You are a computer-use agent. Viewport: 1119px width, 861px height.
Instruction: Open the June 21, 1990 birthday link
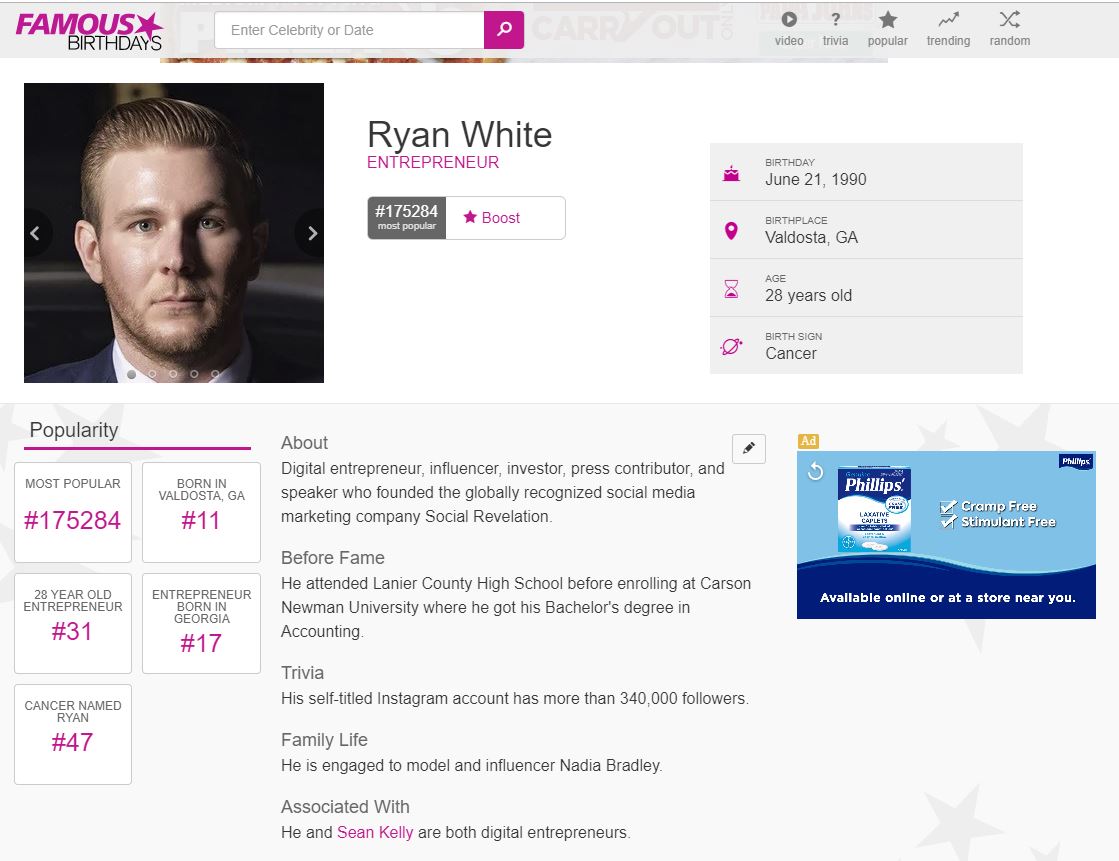[816, 179]
